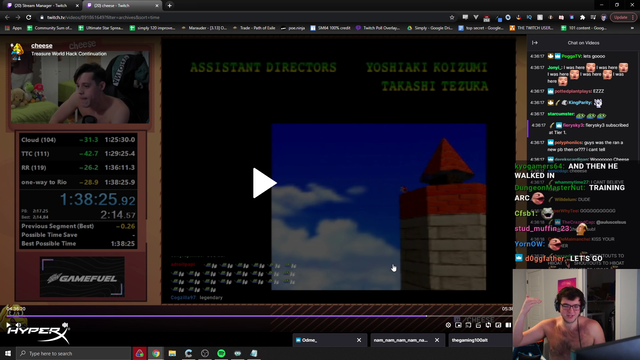Click the 'Type here to search' taskbar box

point(73,353)
